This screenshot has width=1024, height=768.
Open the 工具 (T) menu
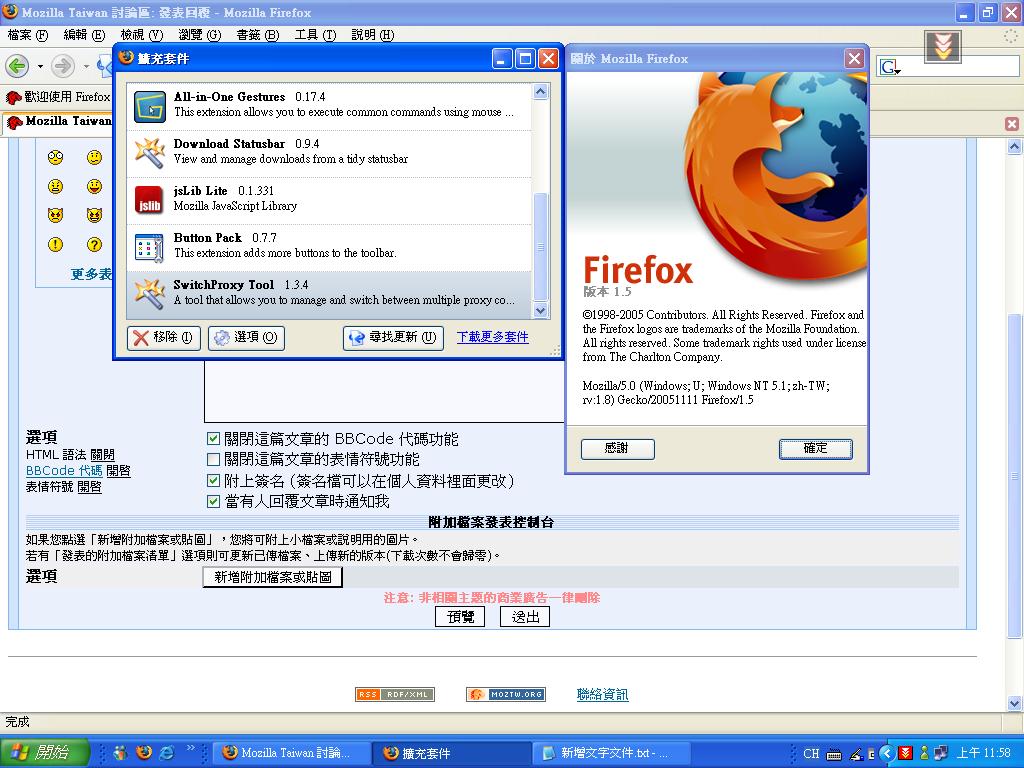pyautogui.click(x=315, y=35)
